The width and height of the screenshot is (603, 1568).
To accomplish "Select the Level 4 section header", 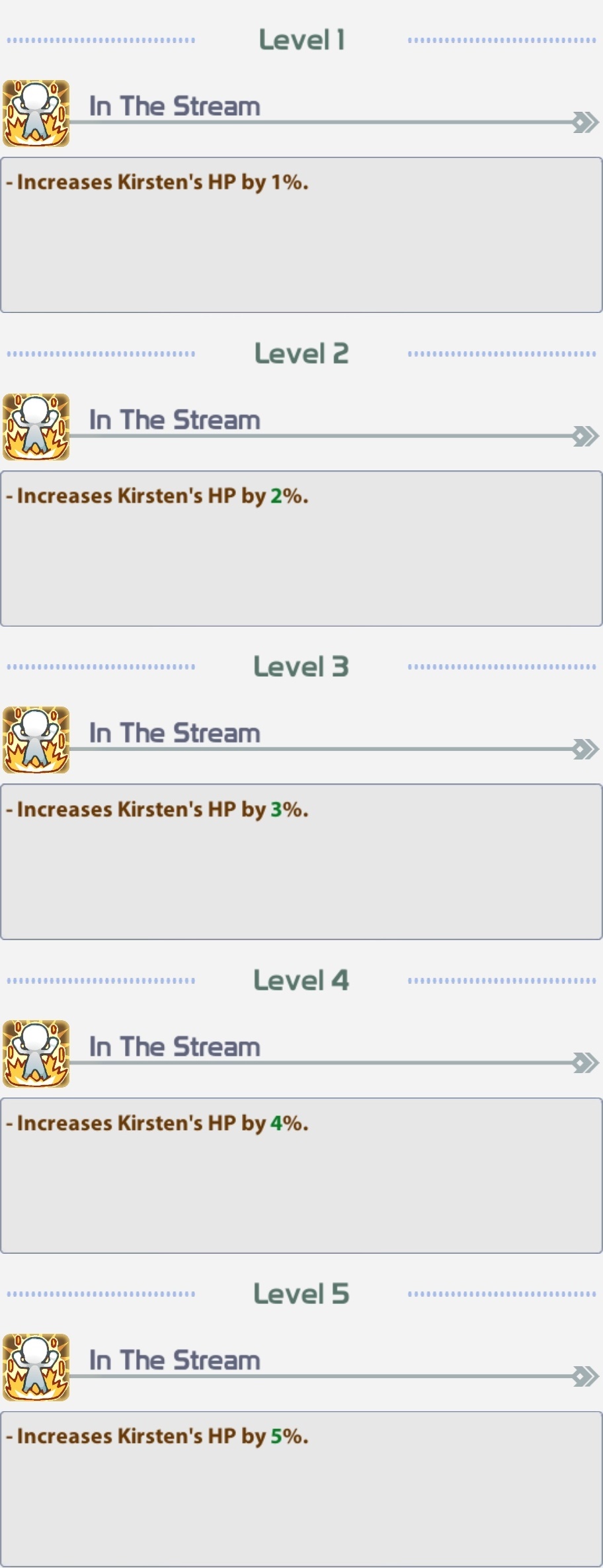I will point(301,980).
